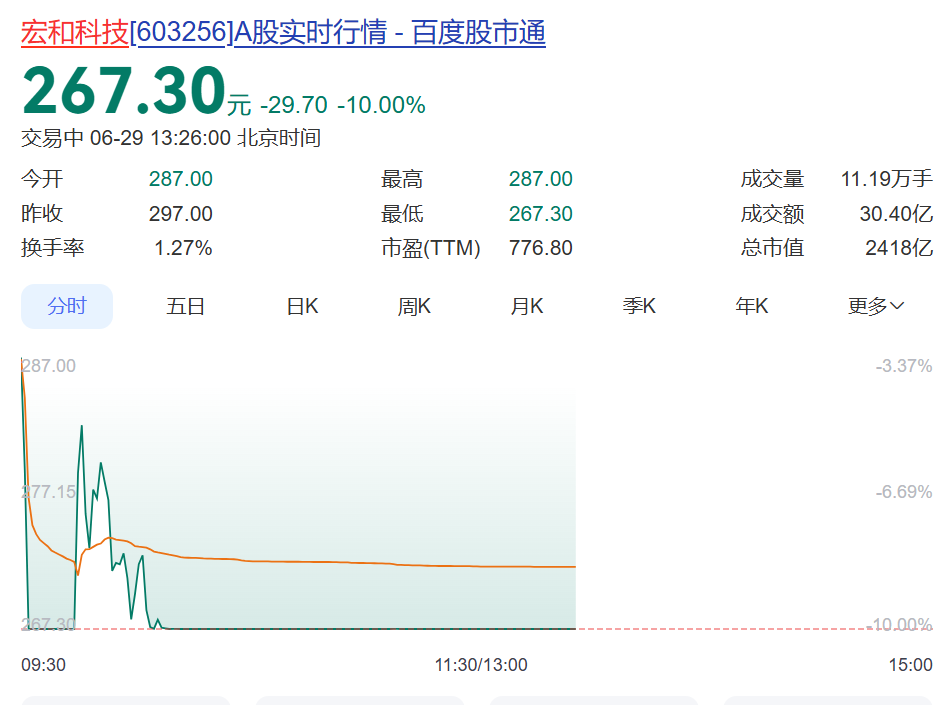The width and height of the screenshot is (951, 705).
Task: Click the 09:30 time axis label
Action: click(x=43, y=665)
